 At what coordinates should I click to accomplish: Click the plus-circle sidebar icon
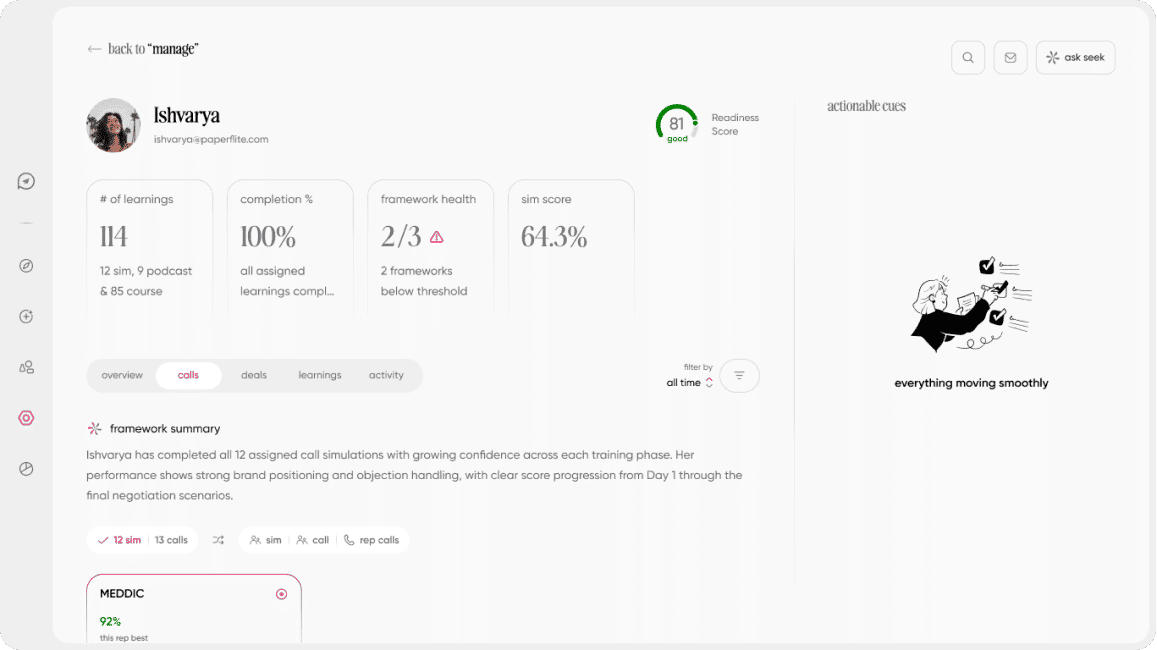click(x=27, y=317)
